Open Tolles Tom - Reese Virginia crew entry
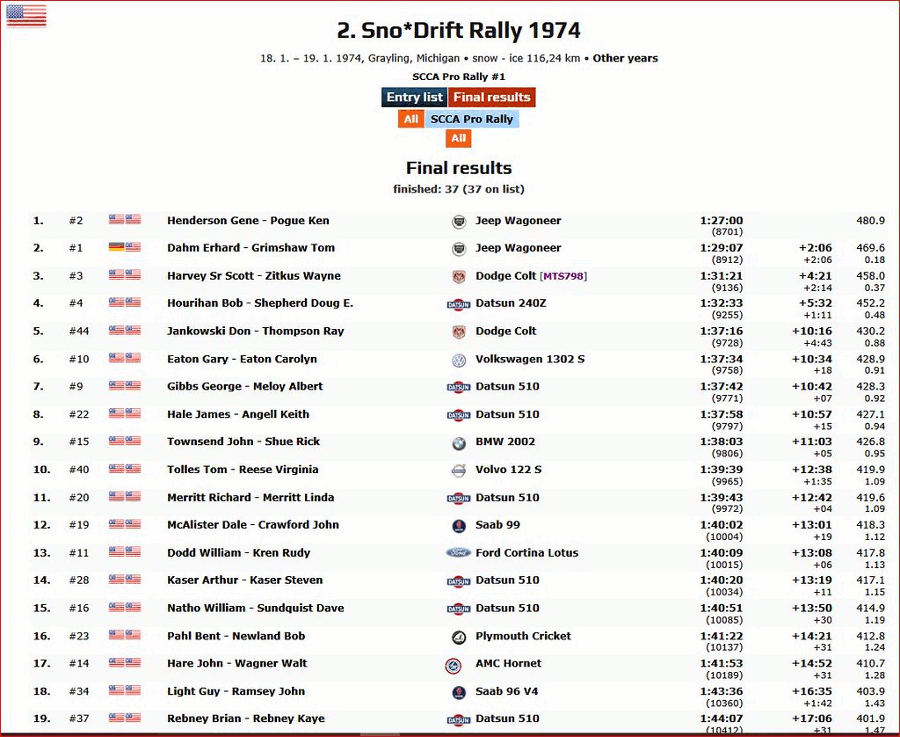The image size is (900, 737). coord(242,470)
